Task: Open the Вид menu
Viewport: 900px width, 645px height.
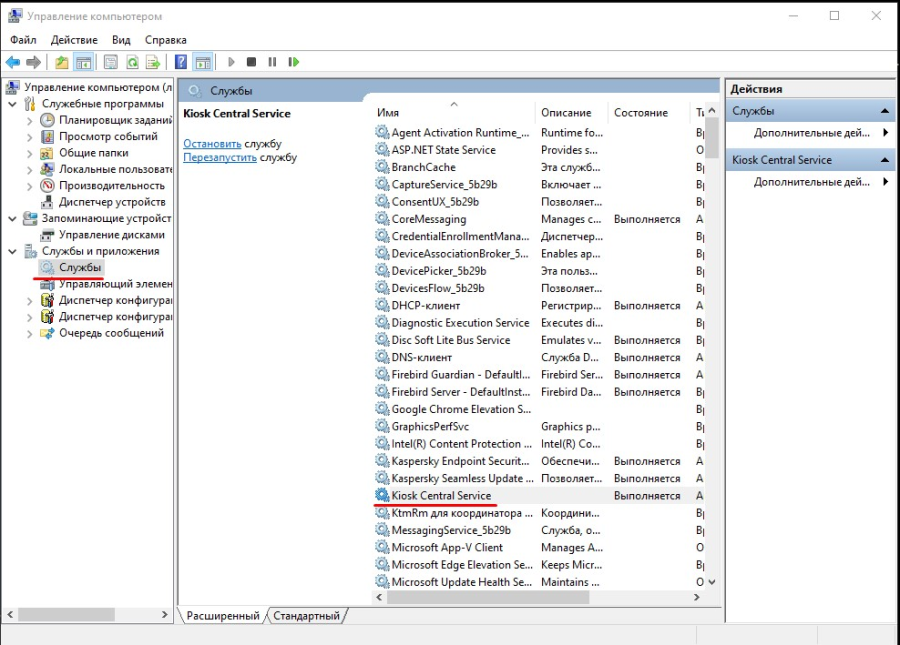Action: coord(121,40)
